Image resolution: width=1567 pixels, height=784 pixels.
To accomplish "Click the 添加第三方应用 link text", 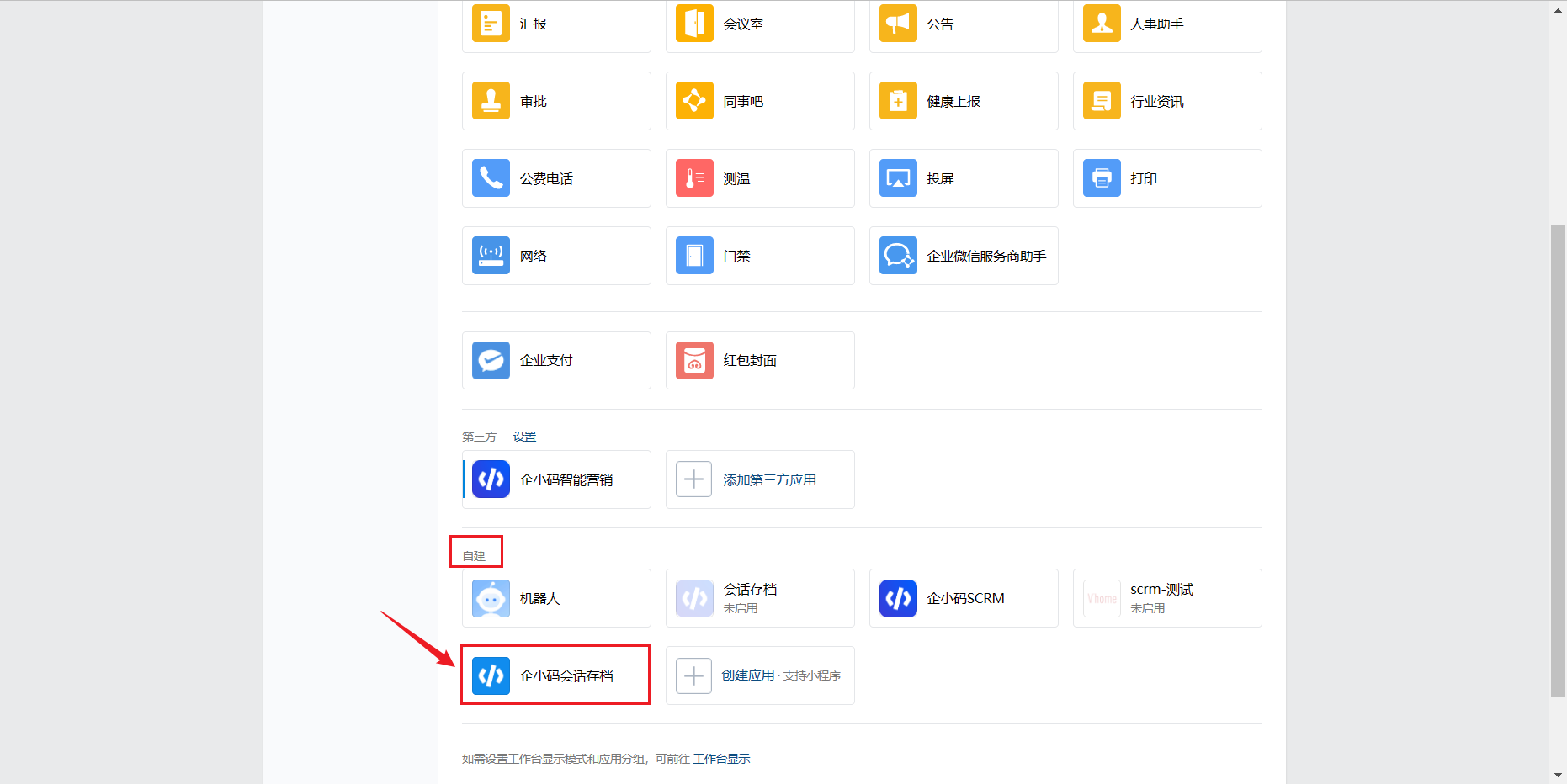I will [x=769, y=479].
